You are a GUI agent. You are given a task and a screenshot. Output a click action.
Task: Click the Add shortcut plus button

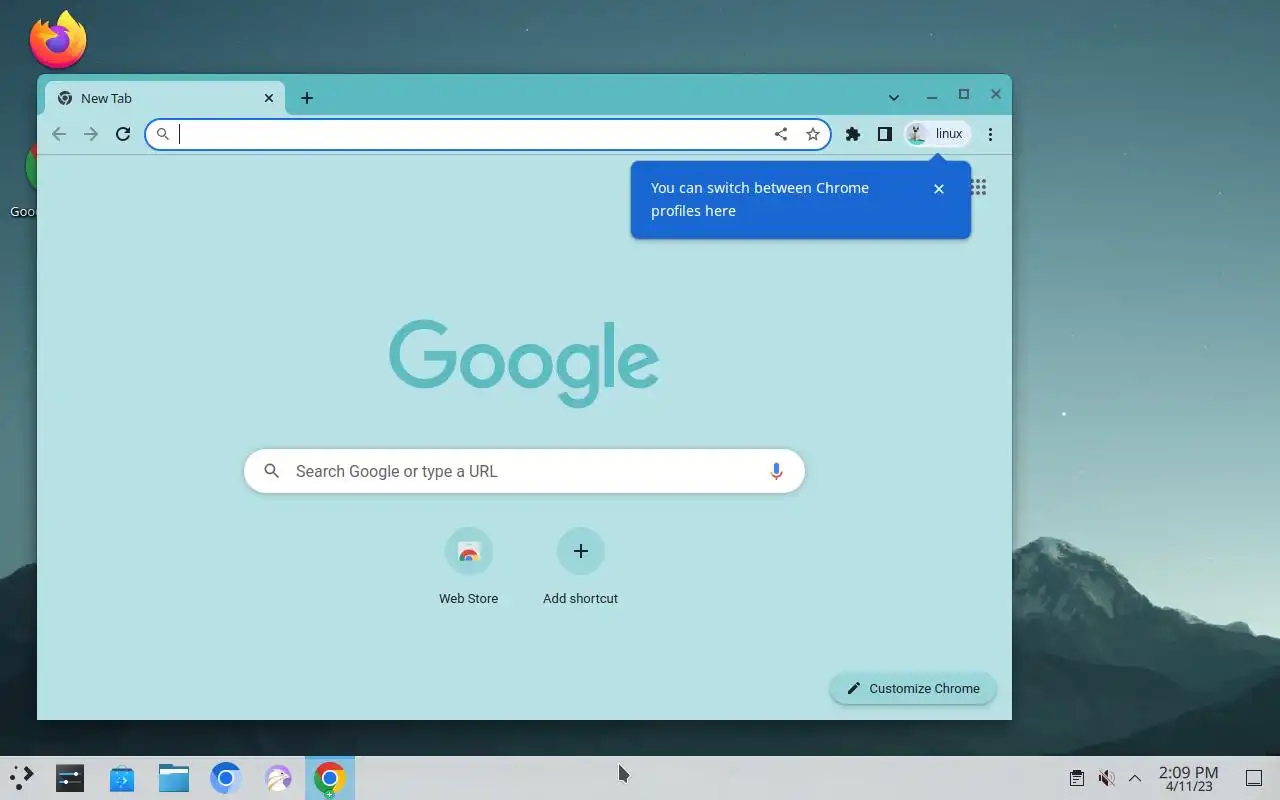click(x=580, y=551)
